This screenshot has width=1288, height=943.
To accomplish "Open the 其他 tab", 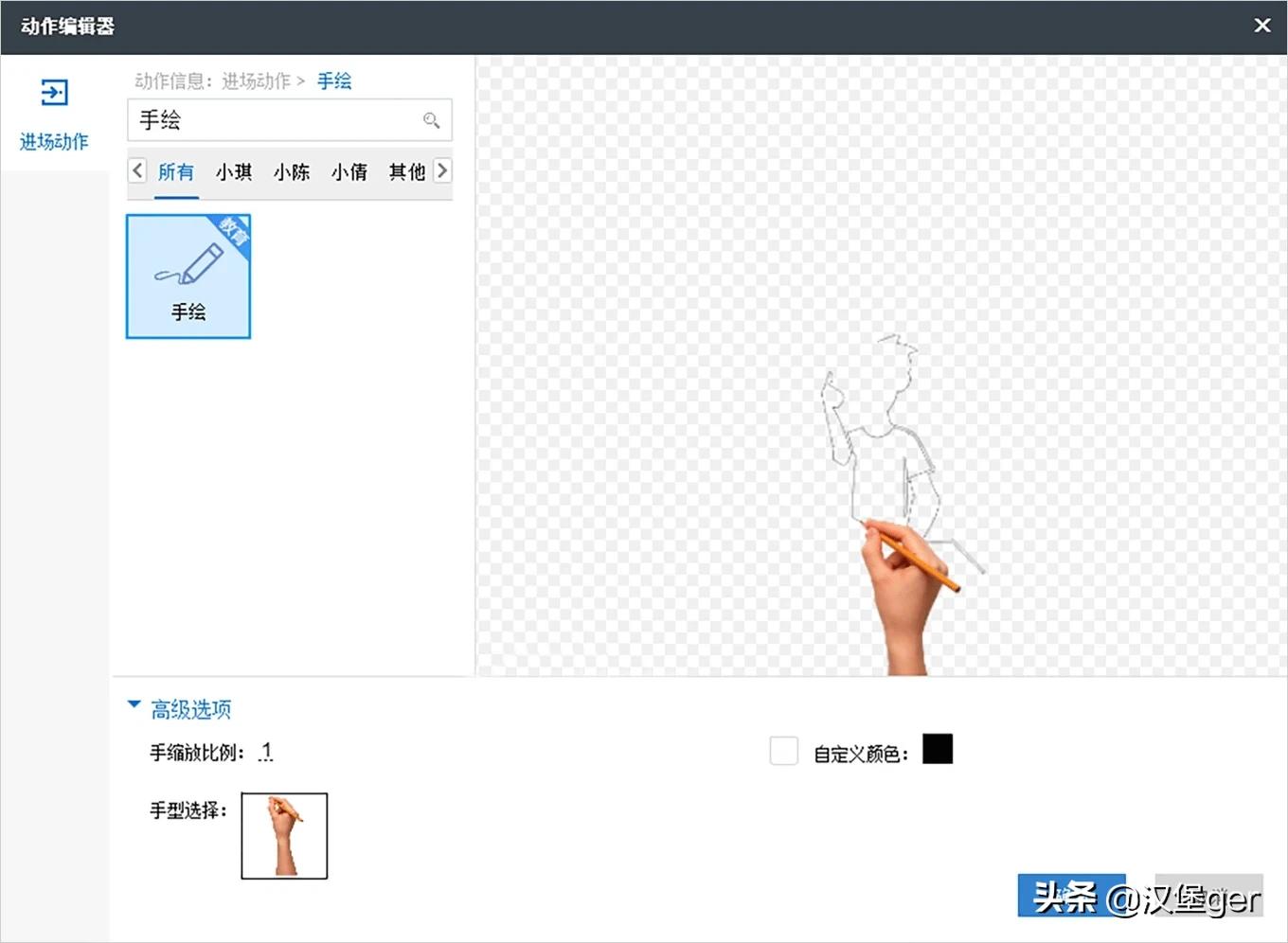I will pyautogui.click(x=406, y=172).
